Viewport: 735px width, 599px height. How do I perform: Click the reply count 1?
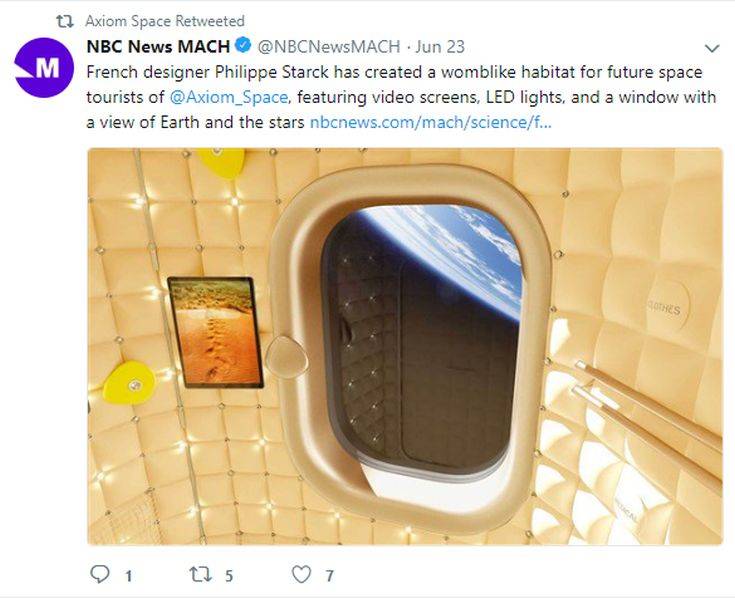coord(128,575)
